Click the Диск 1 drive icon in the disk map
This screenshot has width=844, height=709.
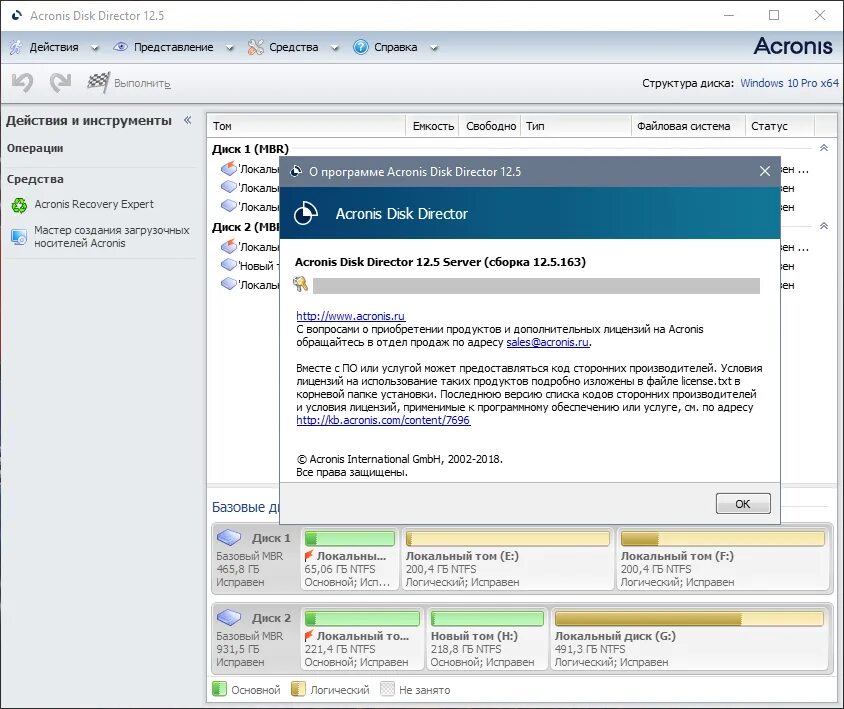point(229,537)
